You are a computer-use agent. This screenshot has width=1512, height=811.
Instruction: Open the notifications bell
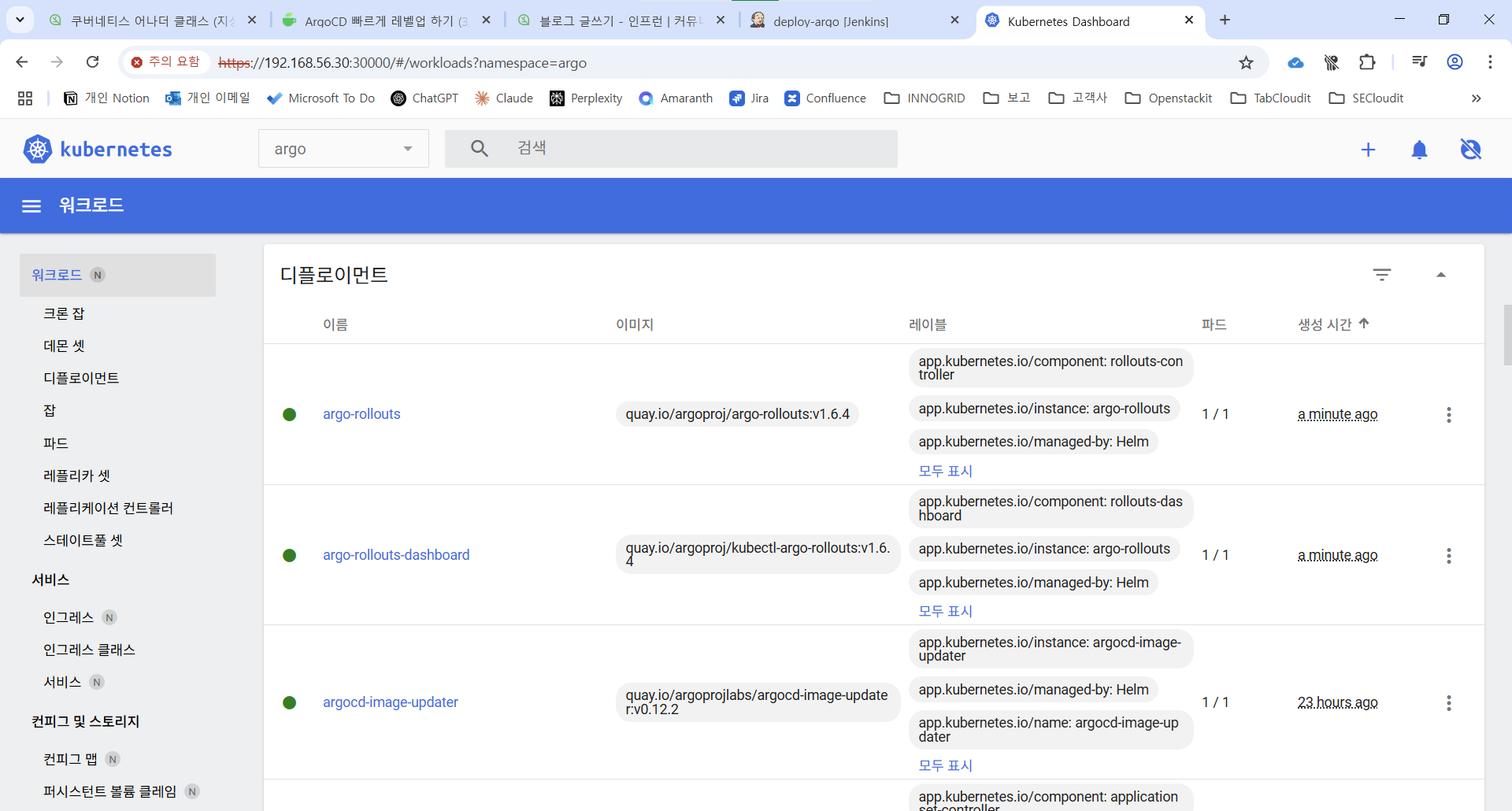click(1419, 150)
